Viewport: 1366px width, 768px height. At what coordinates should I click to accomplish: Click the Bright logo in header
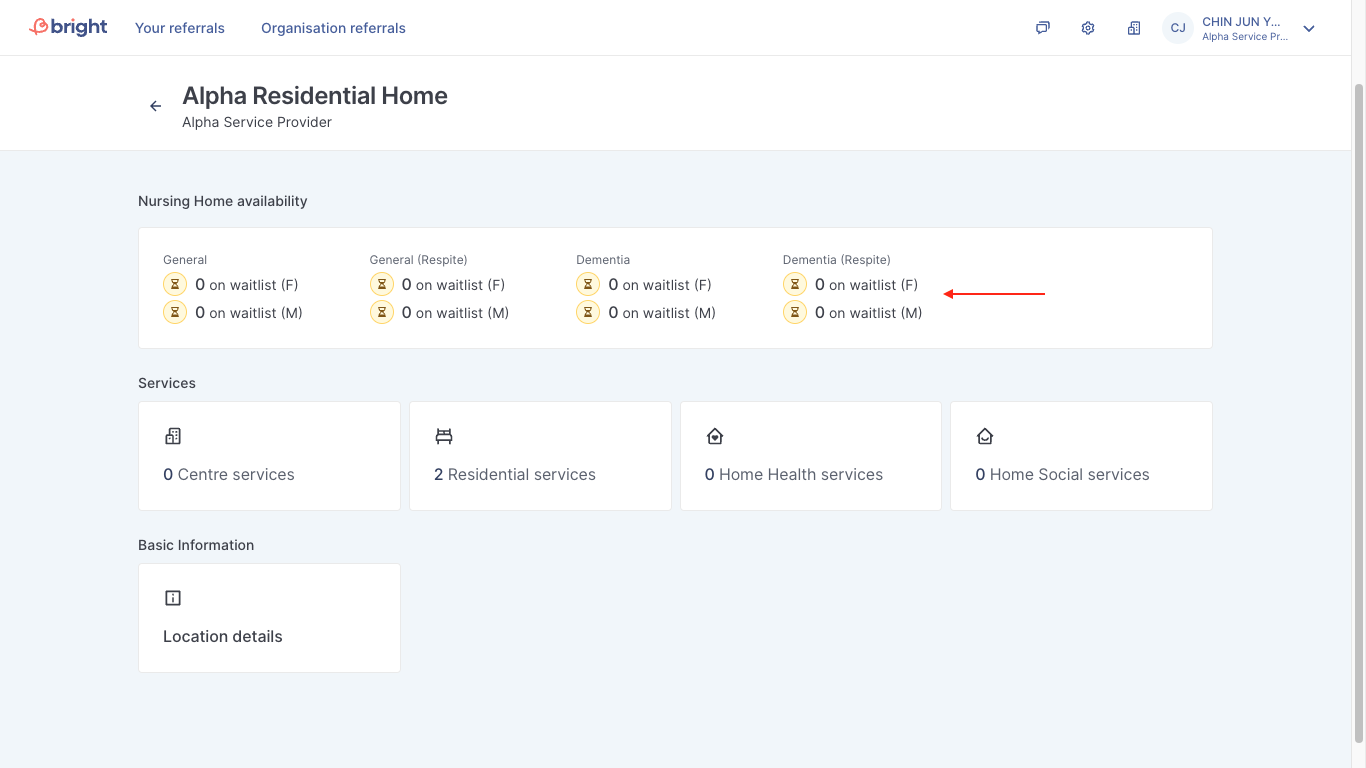click(x=68, y=28)
